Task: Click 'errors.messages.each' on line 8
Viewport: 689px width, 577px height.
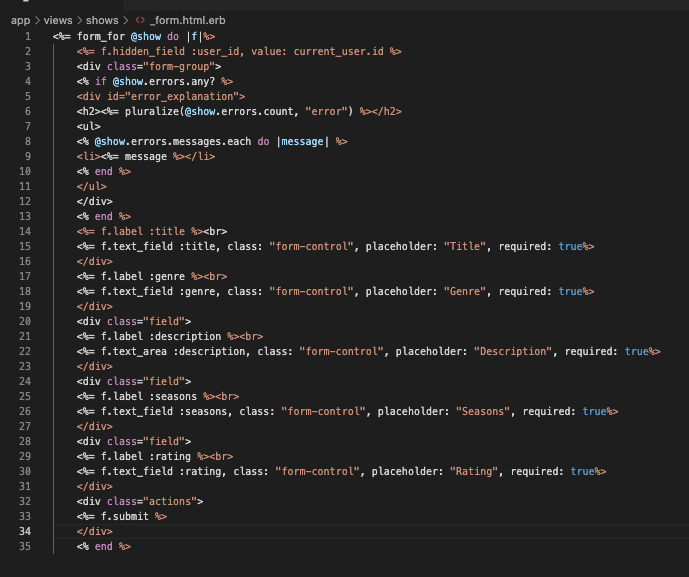Action: tap(191, 142)
